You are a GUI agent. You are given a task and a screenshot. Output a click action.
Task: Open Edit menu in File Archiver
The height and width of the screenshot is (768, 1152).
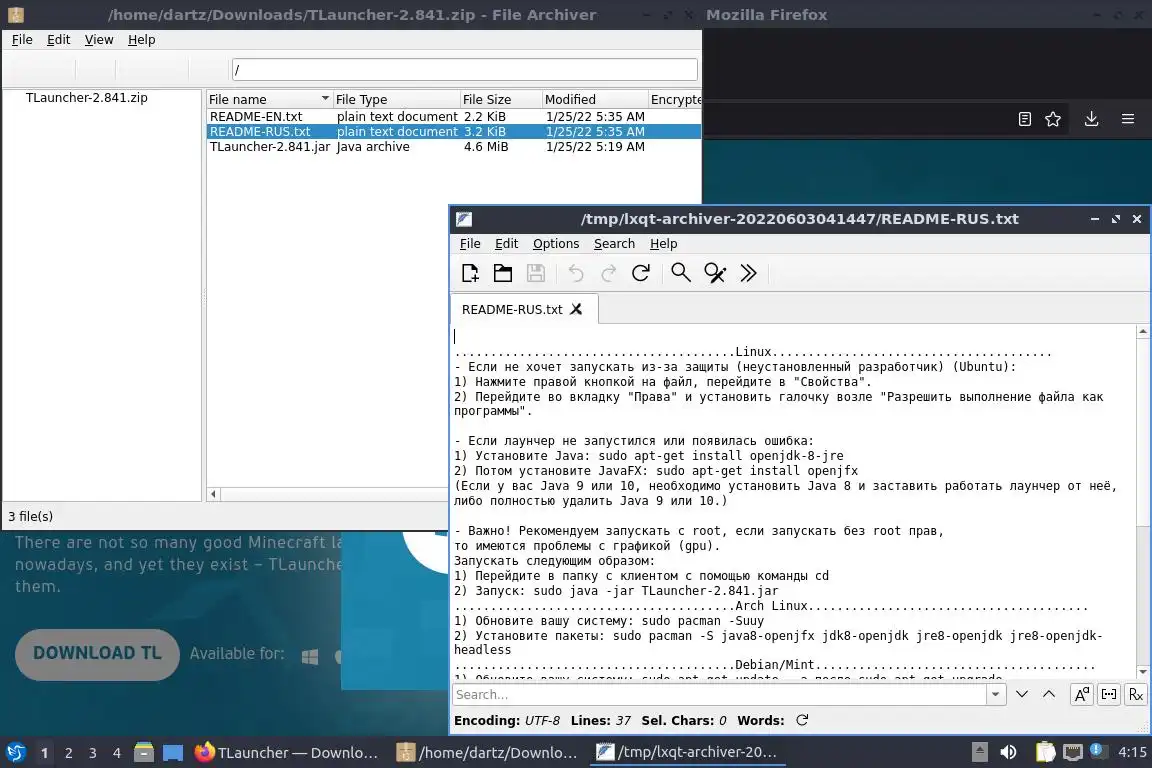(59, 40)
